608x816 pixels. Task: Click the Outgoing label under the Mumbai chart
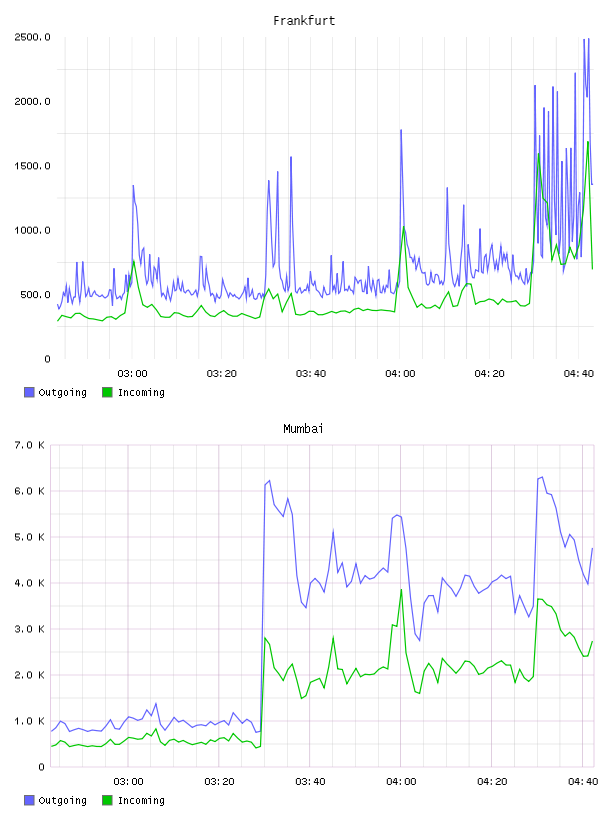point(62,800)
